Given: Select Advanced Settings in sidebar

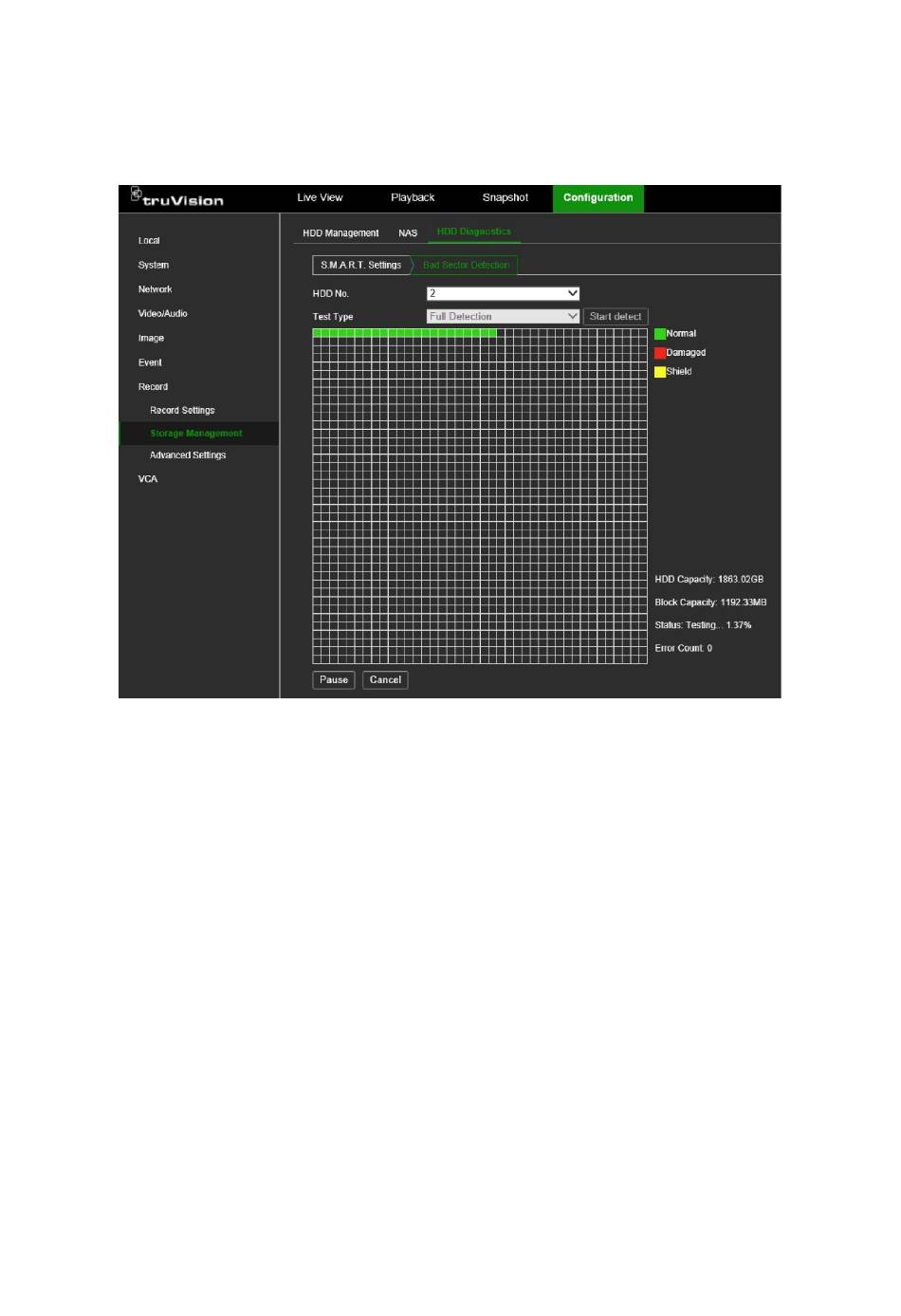Looking at the screenshot, I should coord(188,455).
